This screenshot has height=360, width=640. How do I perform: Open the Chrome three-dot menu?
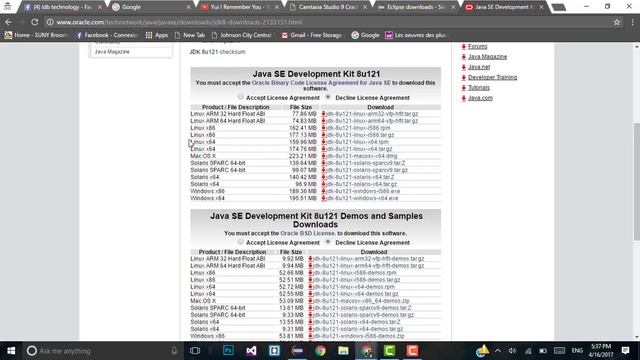pyautogui.click(x=632, y=22)
